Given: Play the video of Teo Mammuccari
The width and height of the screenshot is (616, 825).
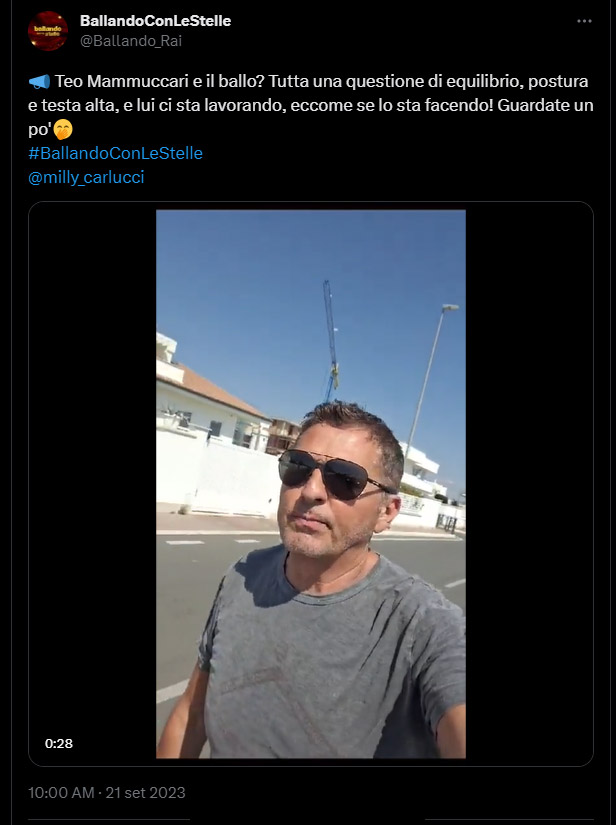Looking at the screenshot, I should [x=310, y=484].
